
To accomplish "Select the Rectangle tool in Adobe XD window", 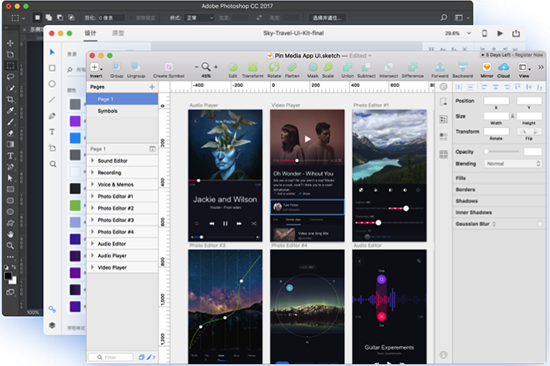I will tap(52, 68).
